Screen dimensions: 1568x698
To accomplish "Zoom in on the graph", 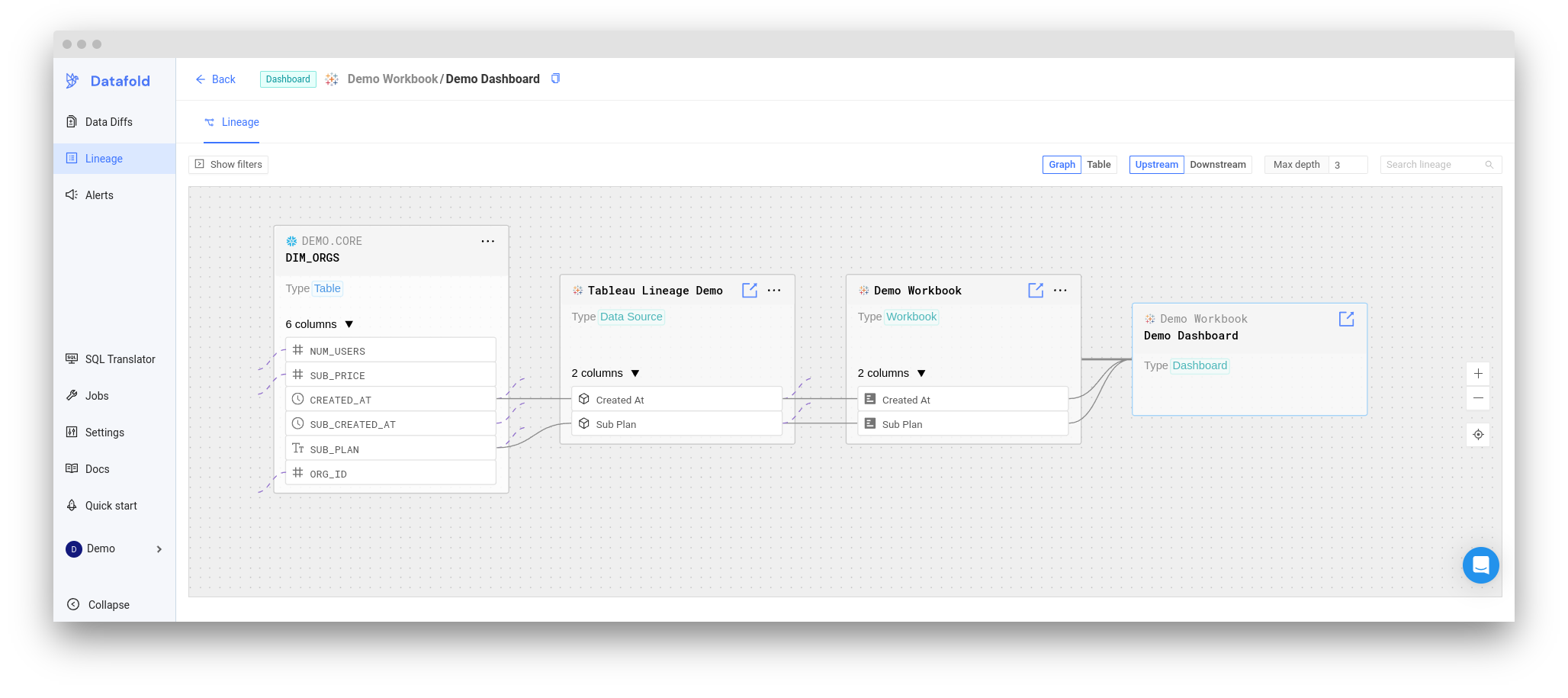I will [1478, 374].
